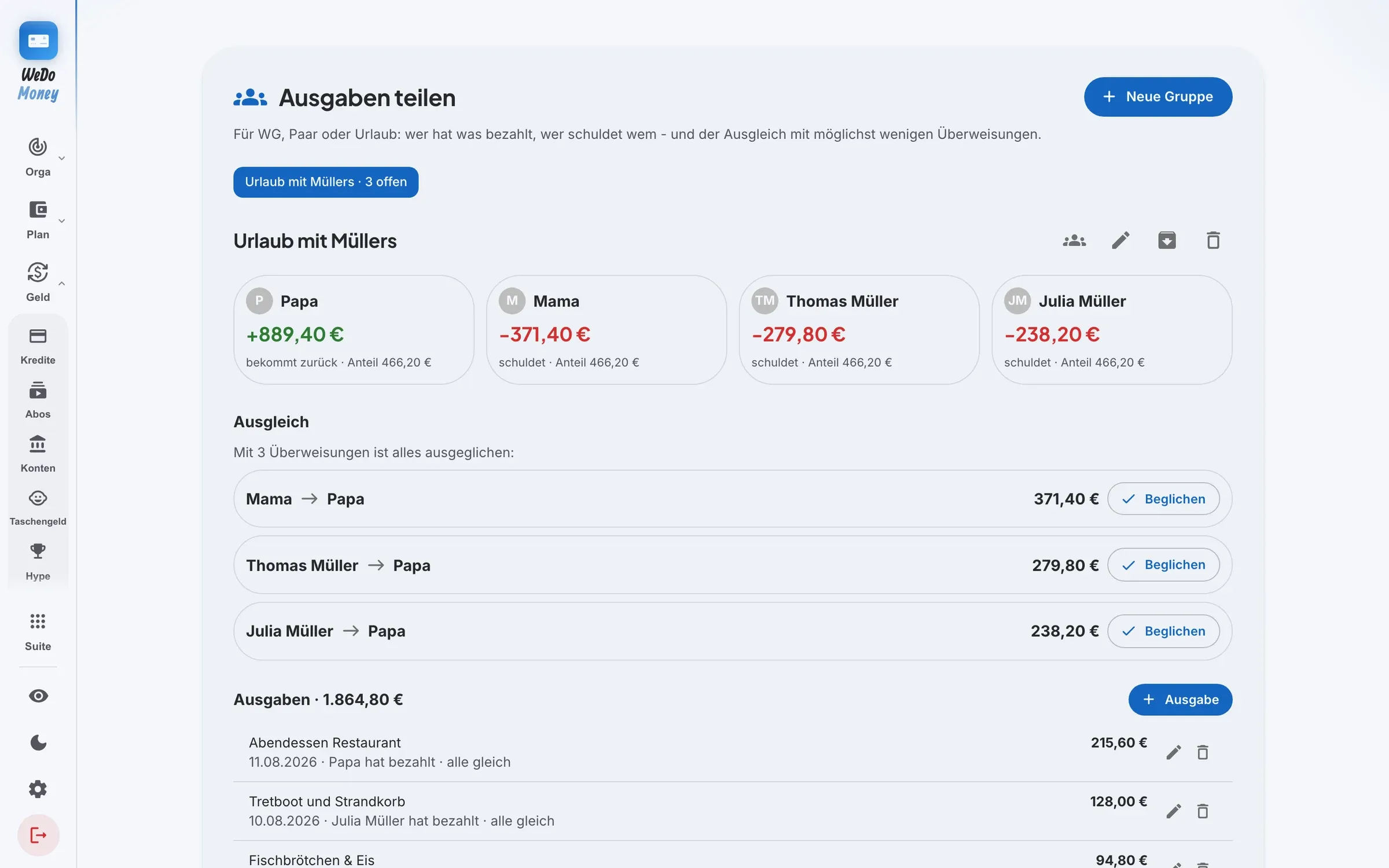This screenshot has height=868, width=1389.
Task: Open Konten bank icon
Action: [38, 444]
